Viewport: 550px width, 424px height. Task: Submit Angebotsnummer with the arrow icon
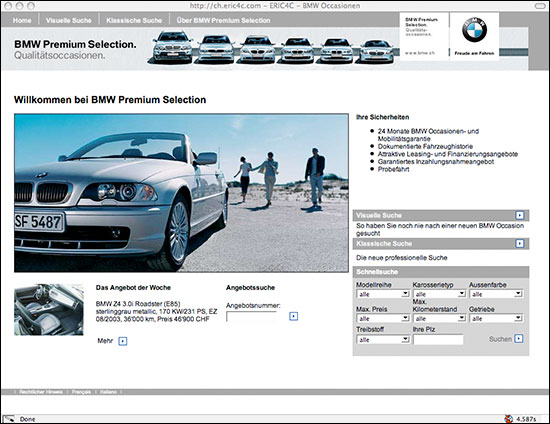pyautogui.click(x=294, y=316)
